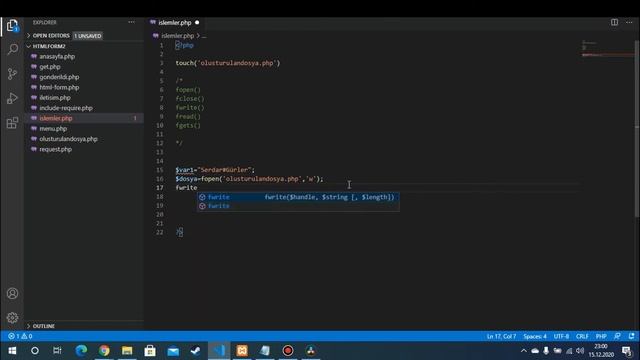The image size is (640, 360).
Task: Open the Manage gear icon
Action: (12, 318)
